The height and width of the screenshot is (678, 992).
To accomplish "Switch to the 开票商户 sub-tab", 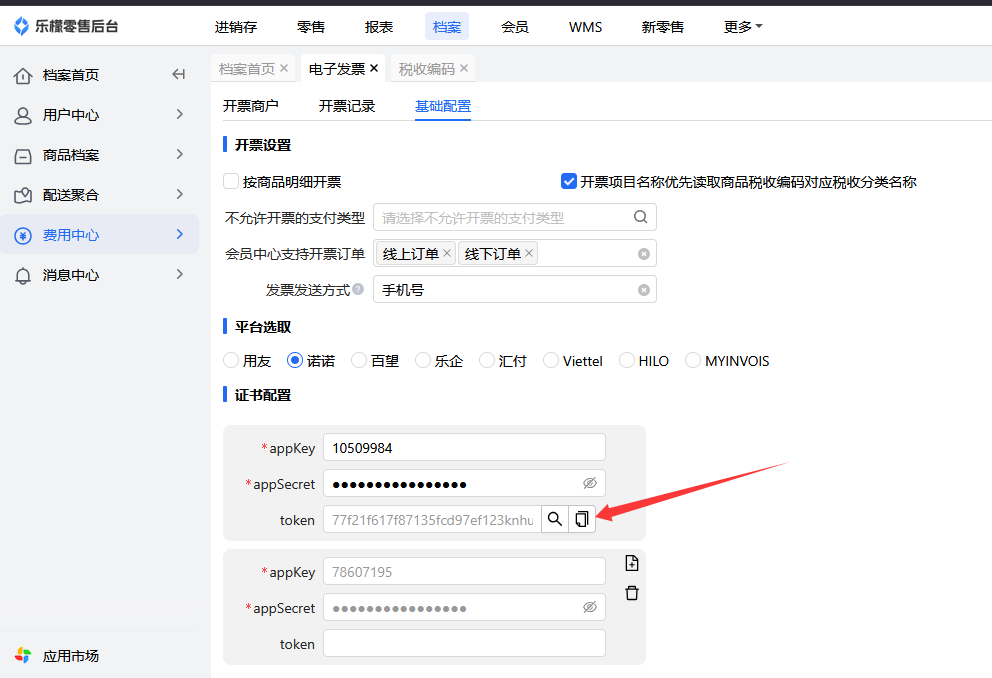I will tap(251, 106).
